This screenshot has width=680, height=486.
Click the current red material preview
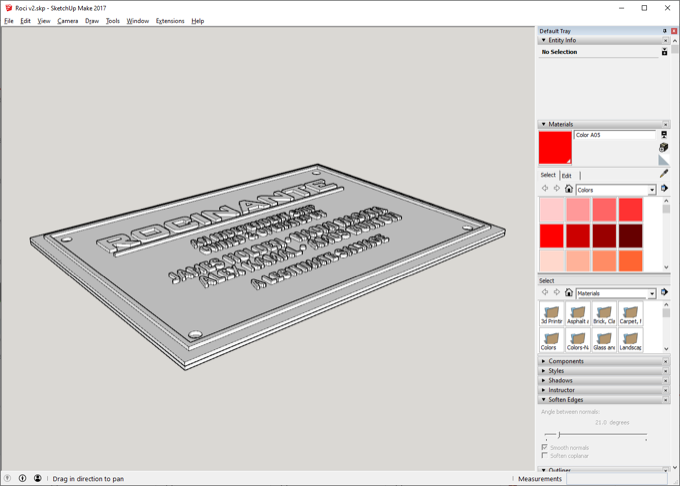pyautogui.click(x=555, y=148)
